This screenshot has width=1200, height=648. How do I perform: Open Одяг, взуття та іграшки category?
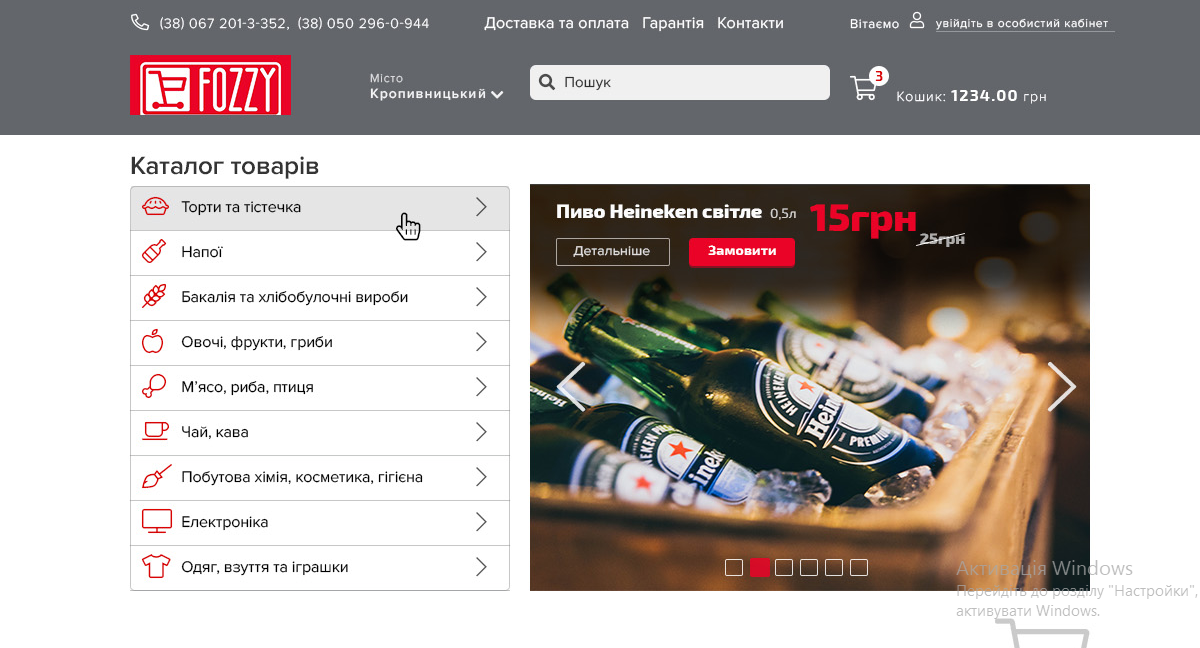coord(320,568)
